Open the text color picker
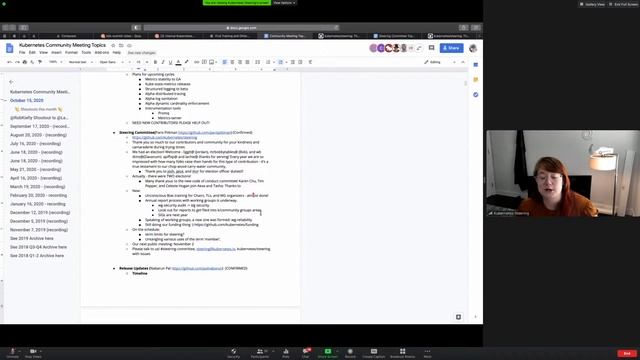This screenshot has height=360, width=640. (178, 62)
